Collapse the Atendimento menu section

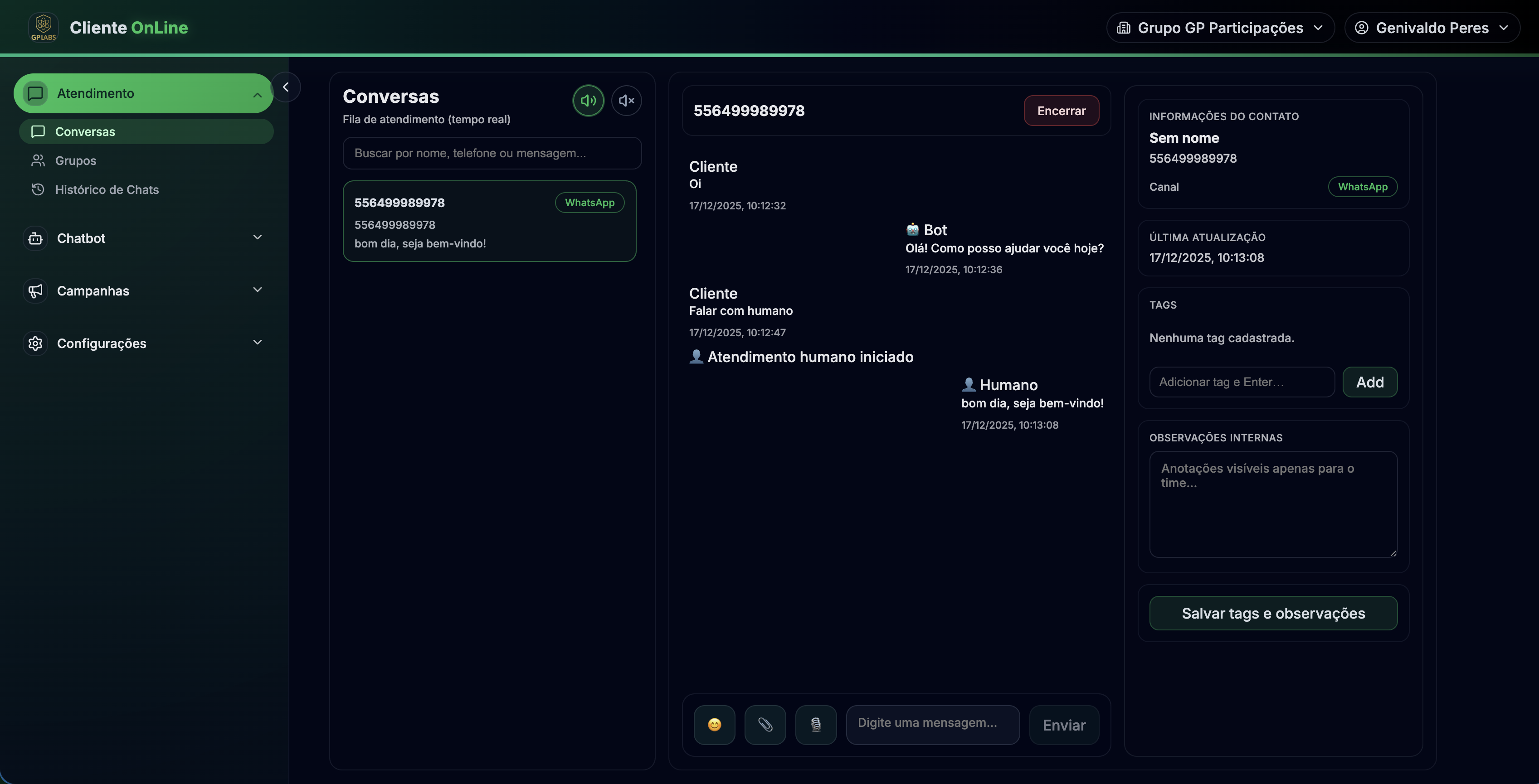pos(257,94)
